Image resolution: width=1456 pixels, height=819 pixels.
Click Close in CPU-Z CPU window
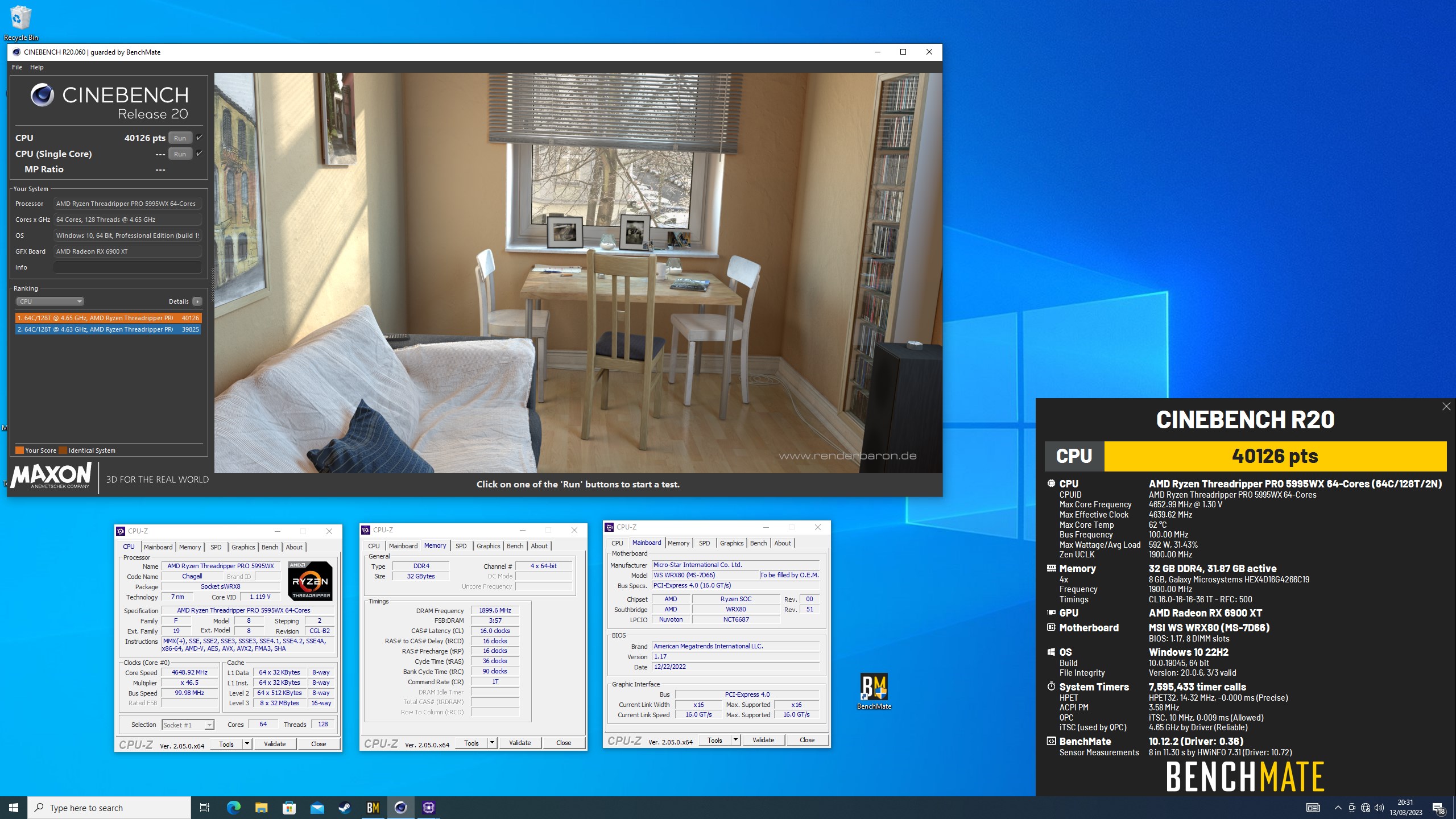318,744
